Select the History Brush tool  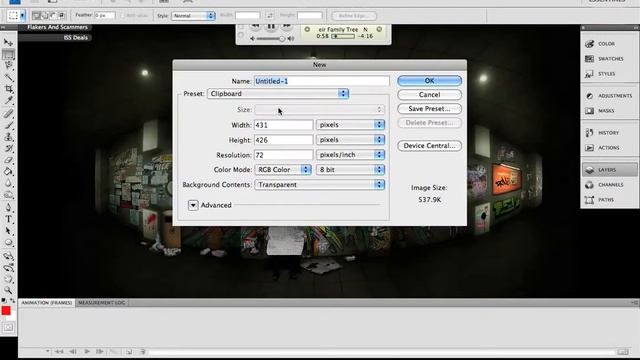pyautogui.click(x=8, y=149)
